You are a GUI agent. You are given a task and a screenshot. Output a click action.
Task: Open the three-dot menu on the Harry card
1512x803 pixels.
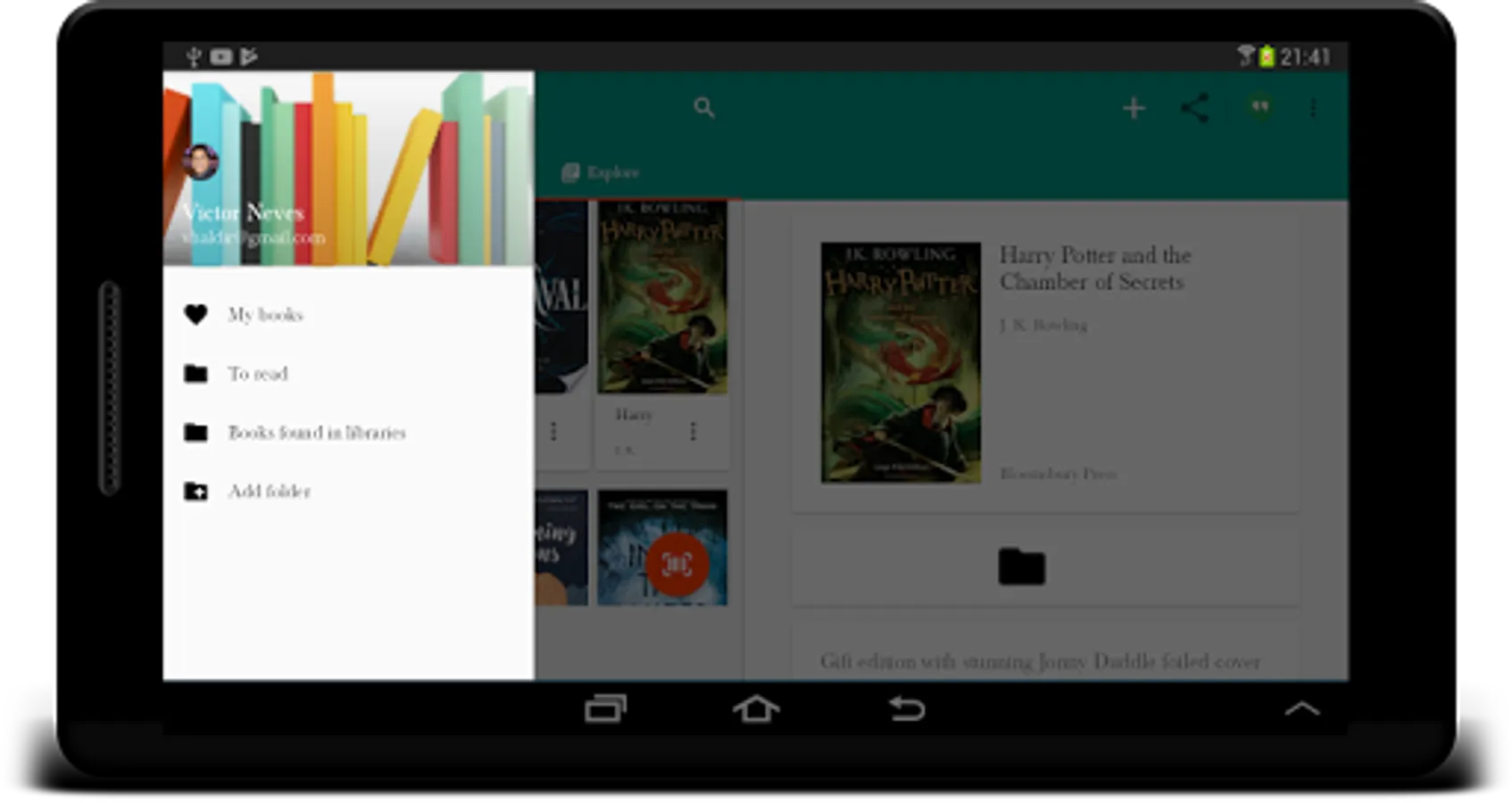pyautogui.click(x=693, y=432)
